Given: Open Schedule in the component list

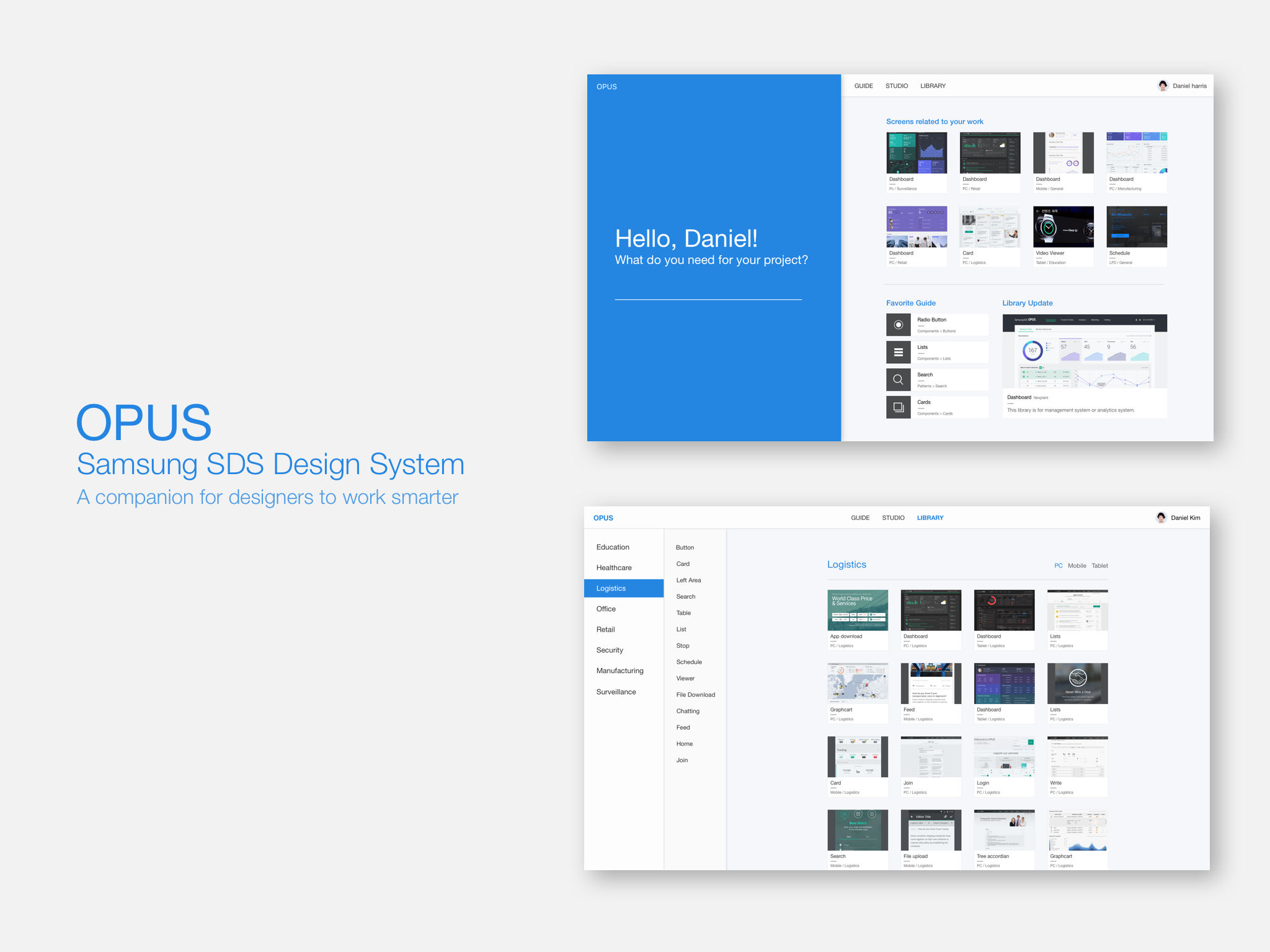Looking at the screenshot, I should pos(689,662).
